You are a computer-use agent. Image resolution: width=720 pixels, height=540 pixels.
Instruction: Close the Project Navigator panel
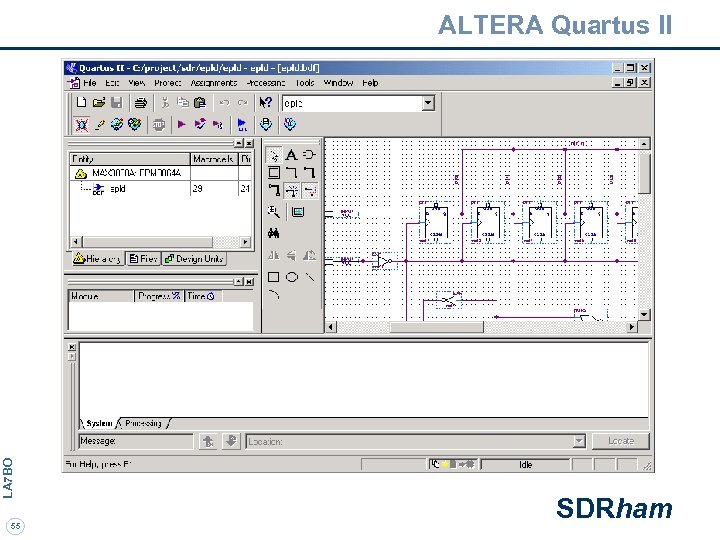pyautogui.click(x=248, y=144)
